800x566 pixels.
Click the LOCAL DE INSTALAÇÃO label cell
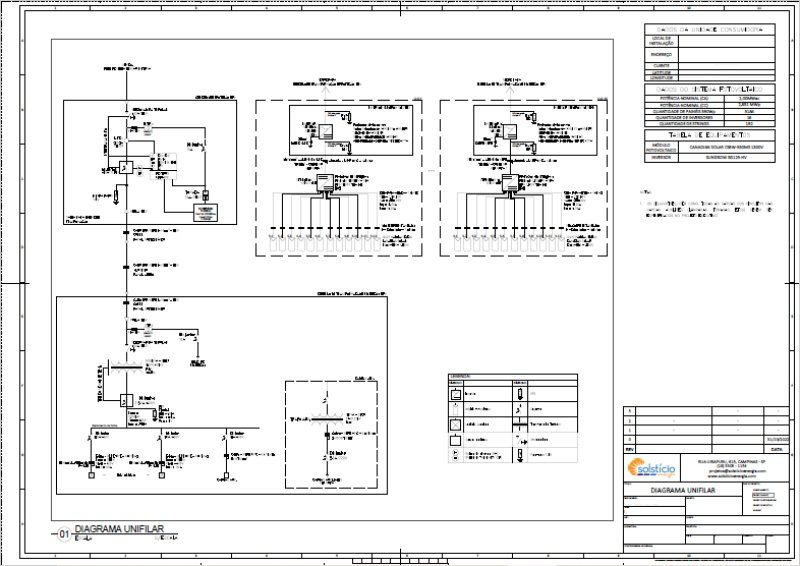[662, 41]
